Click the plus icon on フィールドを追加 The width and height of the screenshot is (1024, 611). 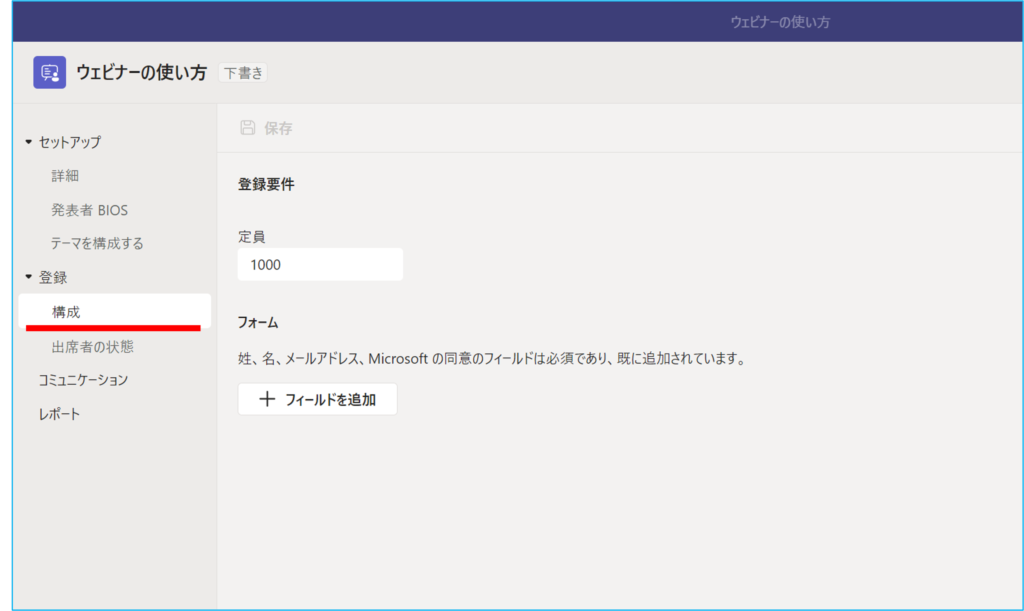266,400
